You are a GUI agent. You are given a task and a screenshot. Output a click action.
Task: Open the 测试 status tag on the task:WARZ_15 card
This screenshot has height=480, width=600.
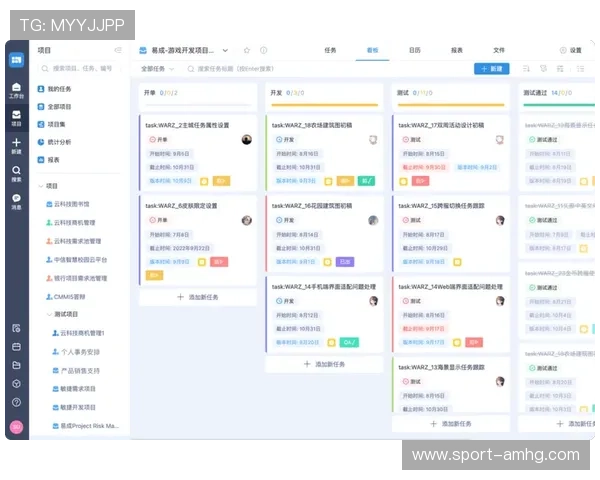click(x=412, y=220)
